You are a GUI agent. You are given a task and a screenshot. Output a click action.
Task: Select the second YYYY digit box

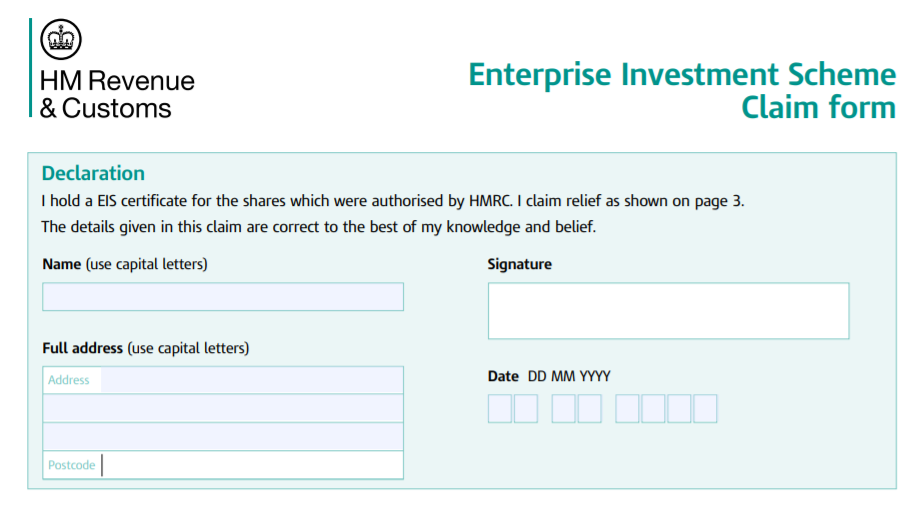[x=654, y=409]
